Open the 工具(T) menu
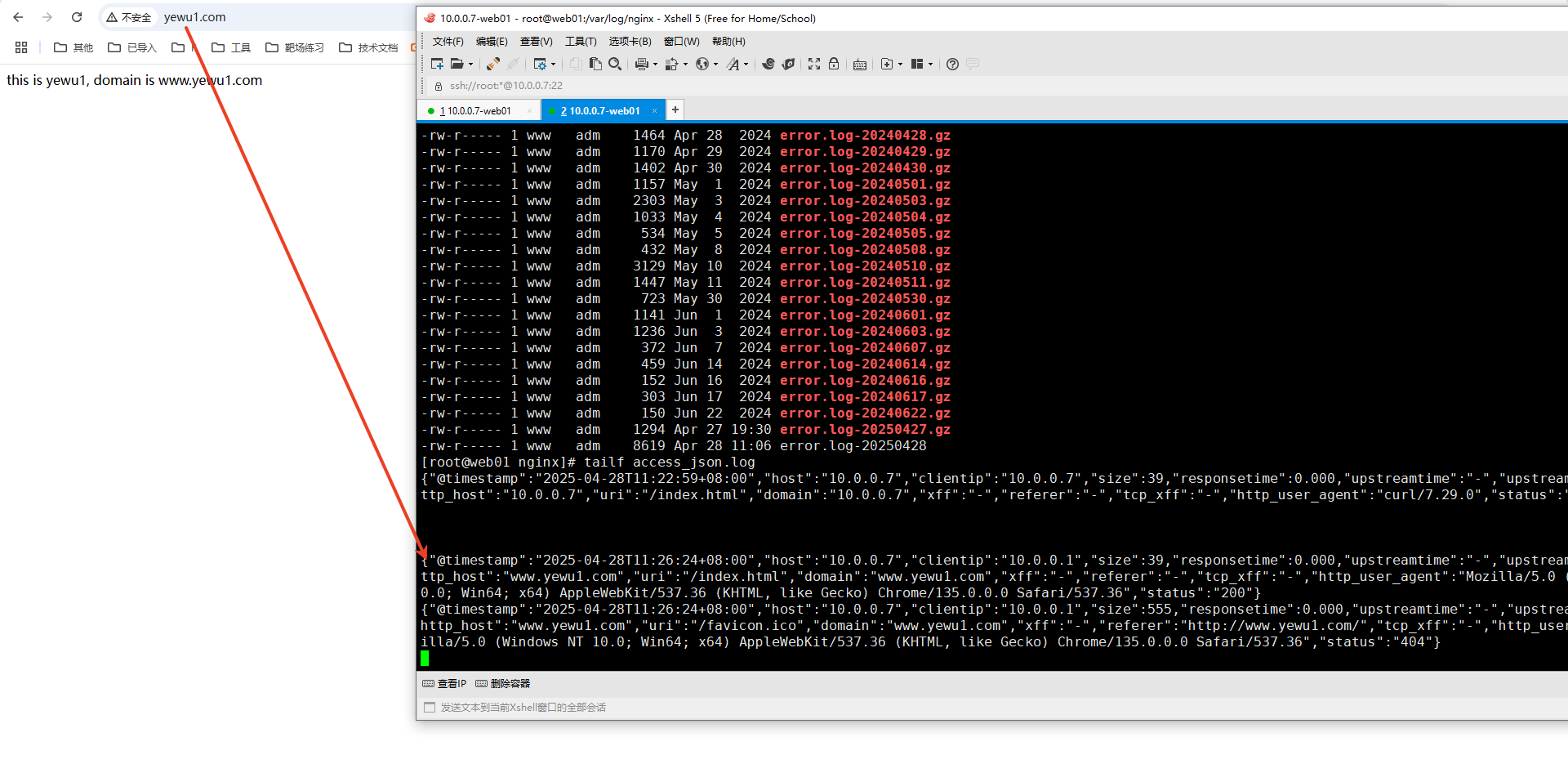1568x764 pixels. pos(581,42)
